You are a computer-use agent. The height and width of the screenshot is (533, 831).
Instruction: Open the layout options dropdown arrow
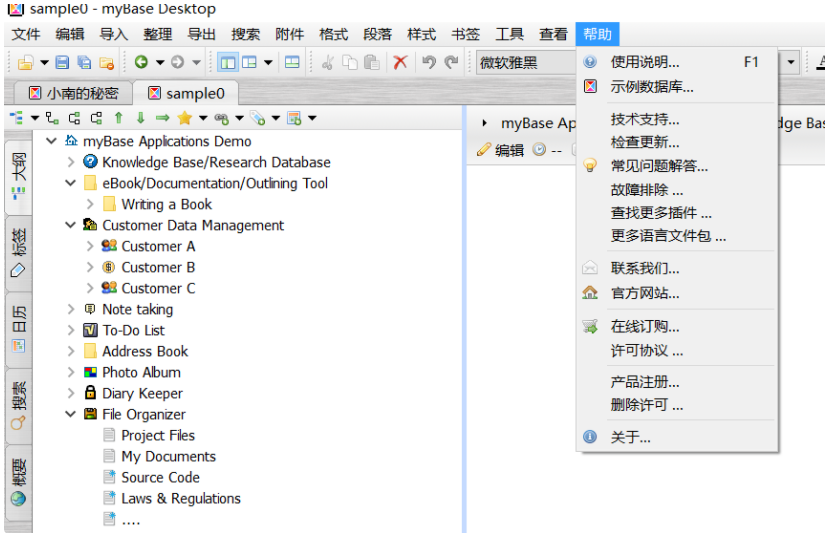[269, 63]
